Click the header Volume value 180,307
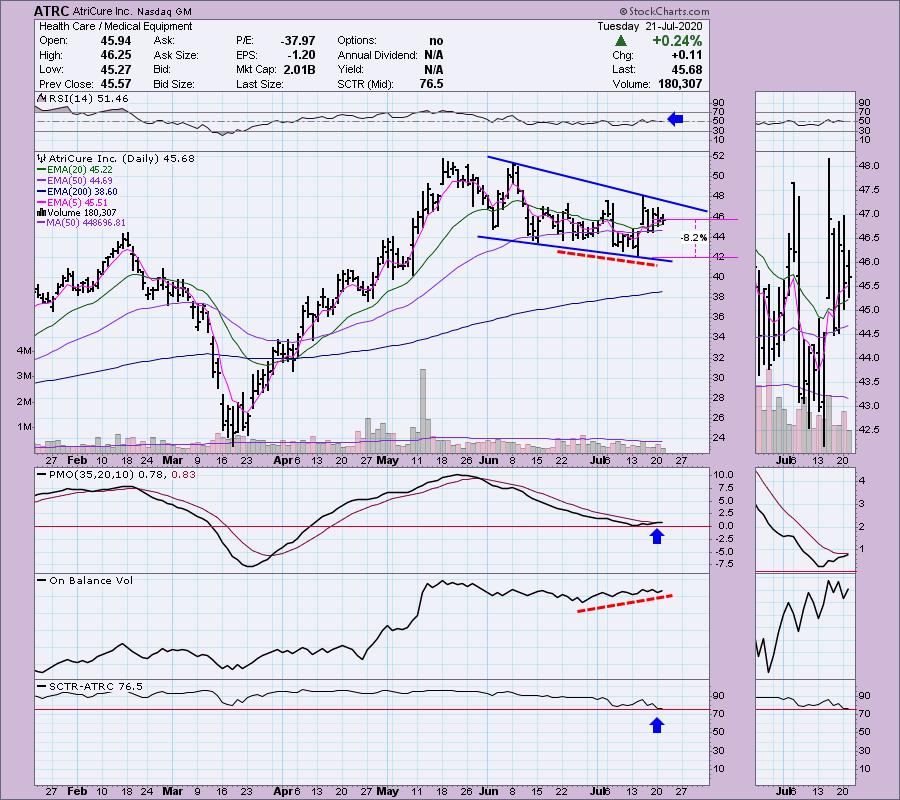The image size is (900, 800). (678, 84)
